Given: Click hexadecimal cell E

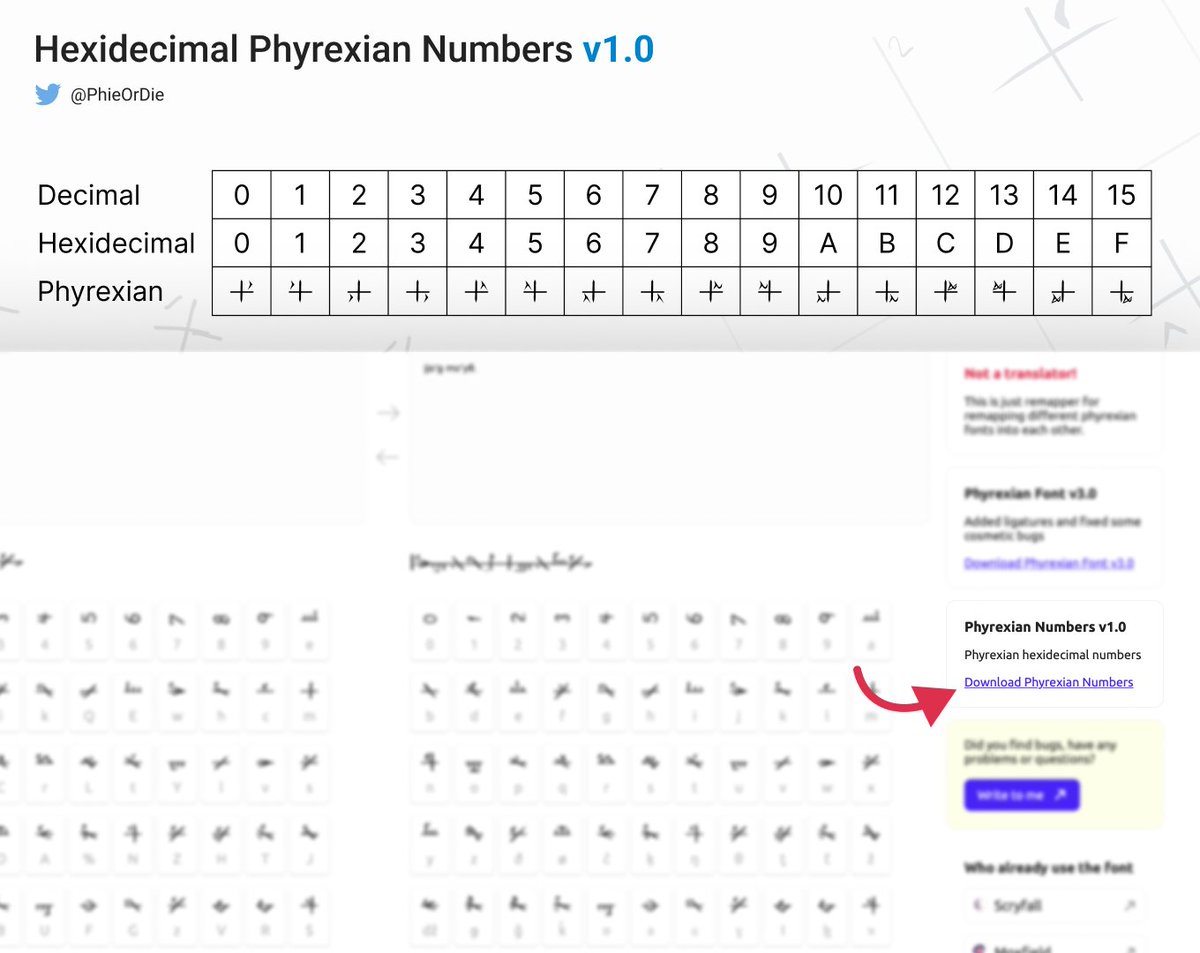Looking at the screenshot, I should pyautogui.click(x=1063, y=243).
